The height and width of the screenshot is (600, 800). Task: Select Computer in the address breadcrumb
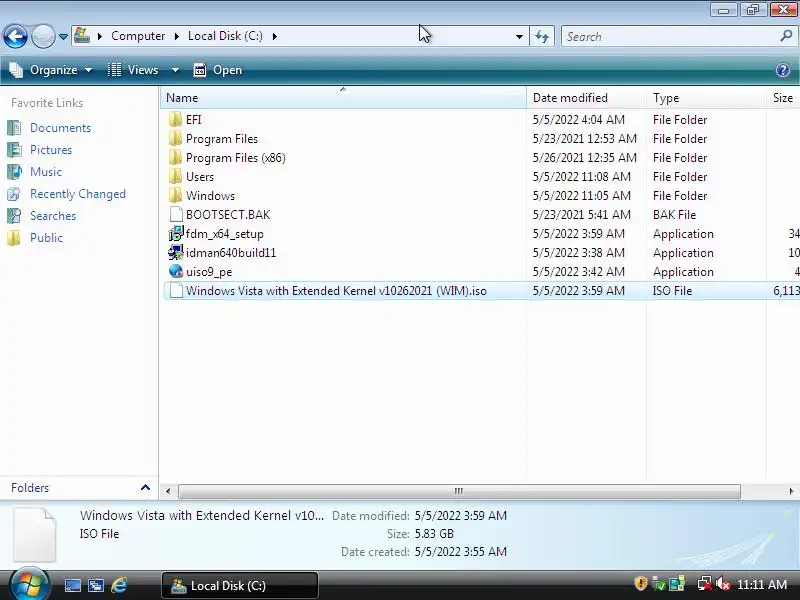(138, 36)
